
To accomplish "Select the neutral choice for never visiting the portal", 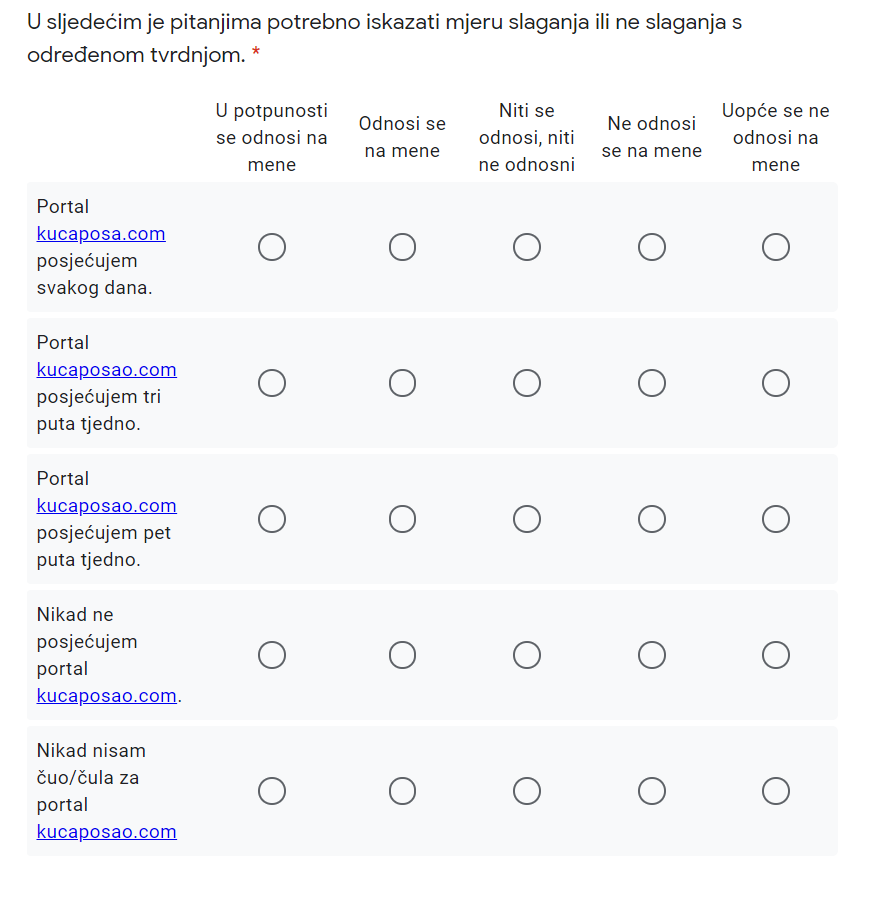I will (527, 655).
